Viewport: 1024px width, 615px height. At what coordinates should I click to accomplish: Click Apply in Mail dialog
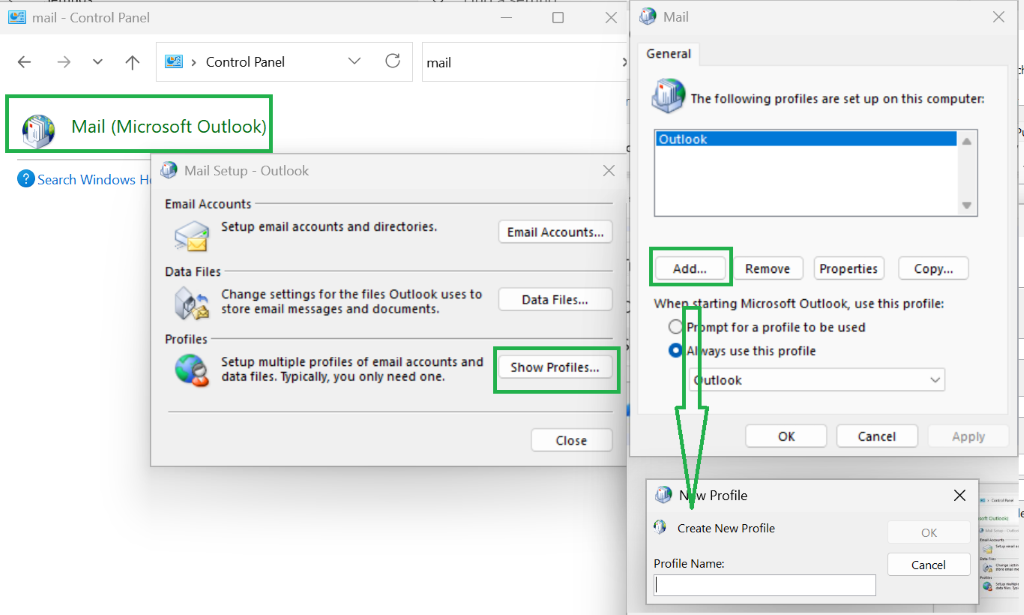coord(968,436)
